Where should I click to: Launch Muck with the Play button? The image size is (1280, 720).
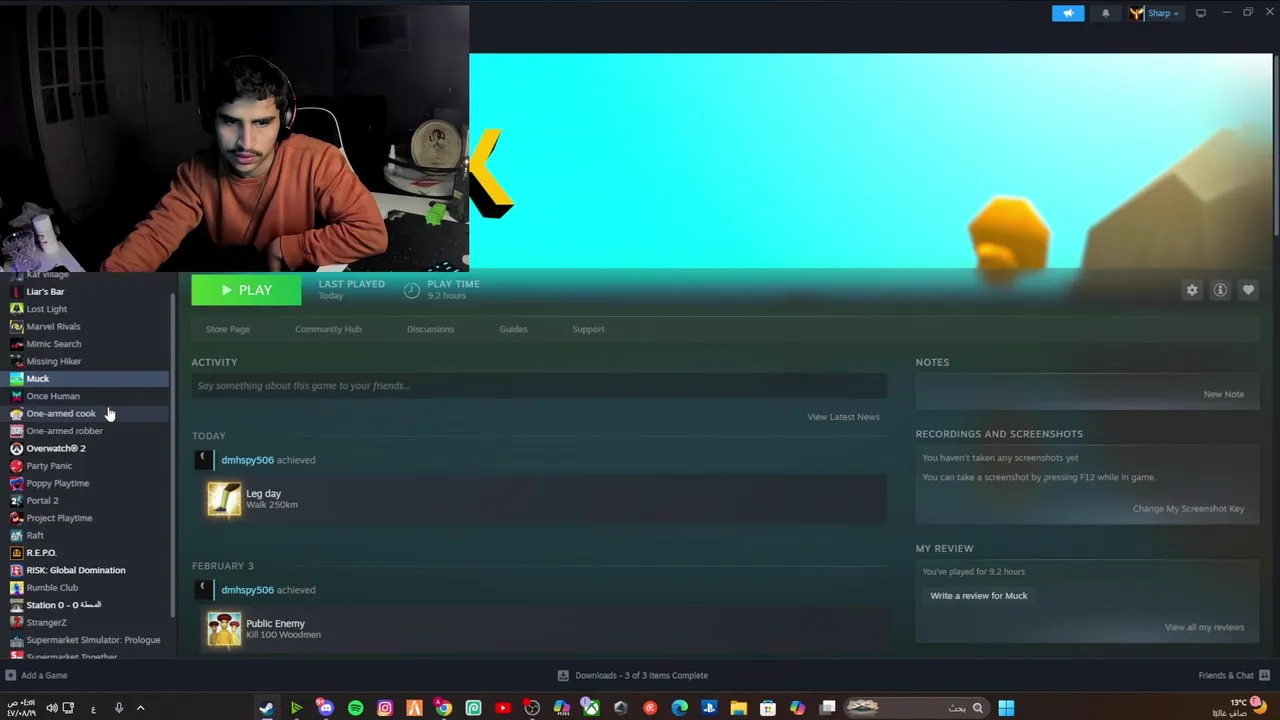pyautogui.click(x=246, y=290)
